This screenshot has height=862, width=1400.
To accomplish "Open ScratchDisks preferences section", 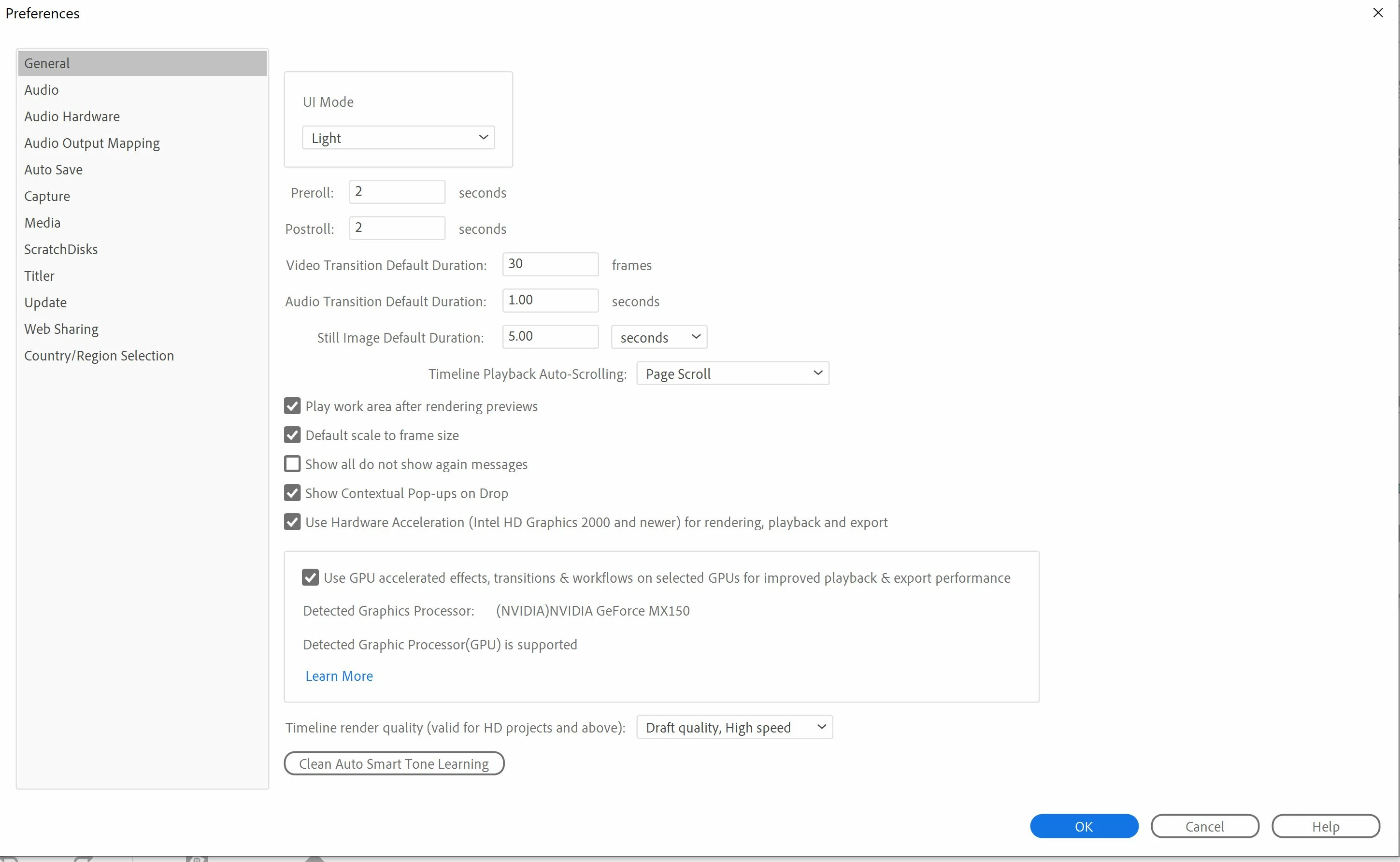I will click(61, 249).
